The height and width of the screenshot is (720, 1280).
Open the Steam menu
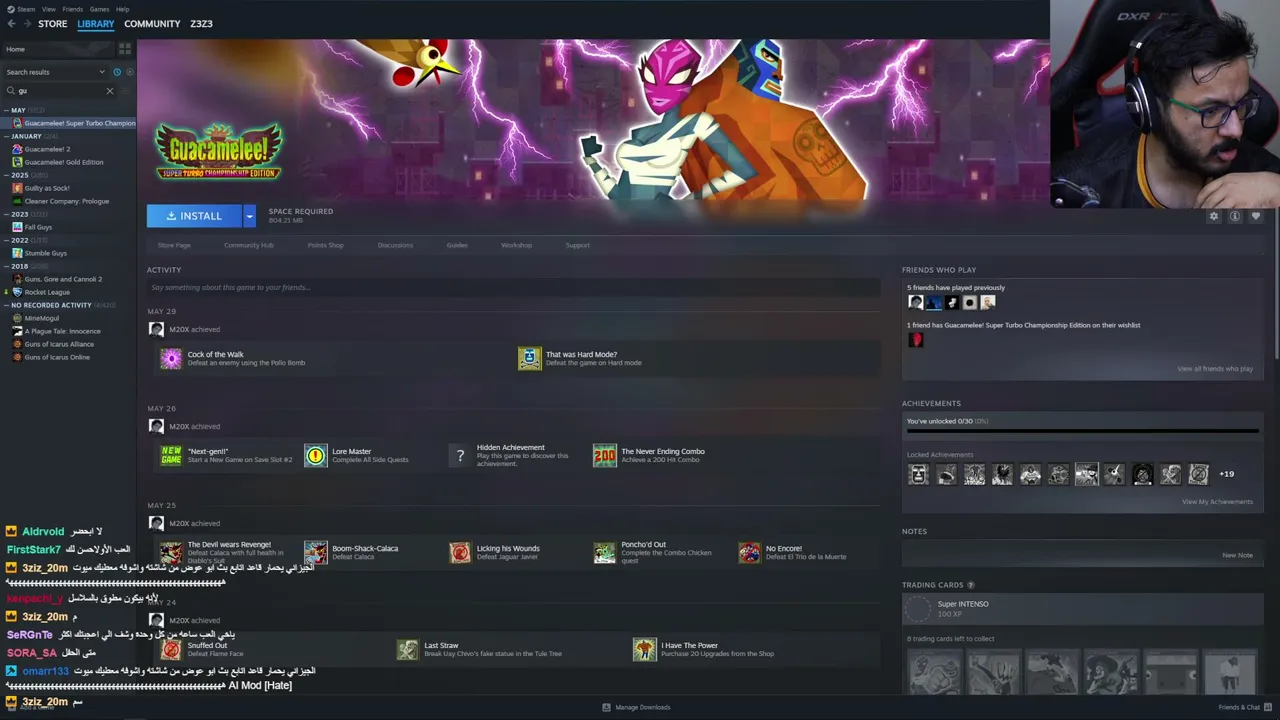[x=24, y=9]
